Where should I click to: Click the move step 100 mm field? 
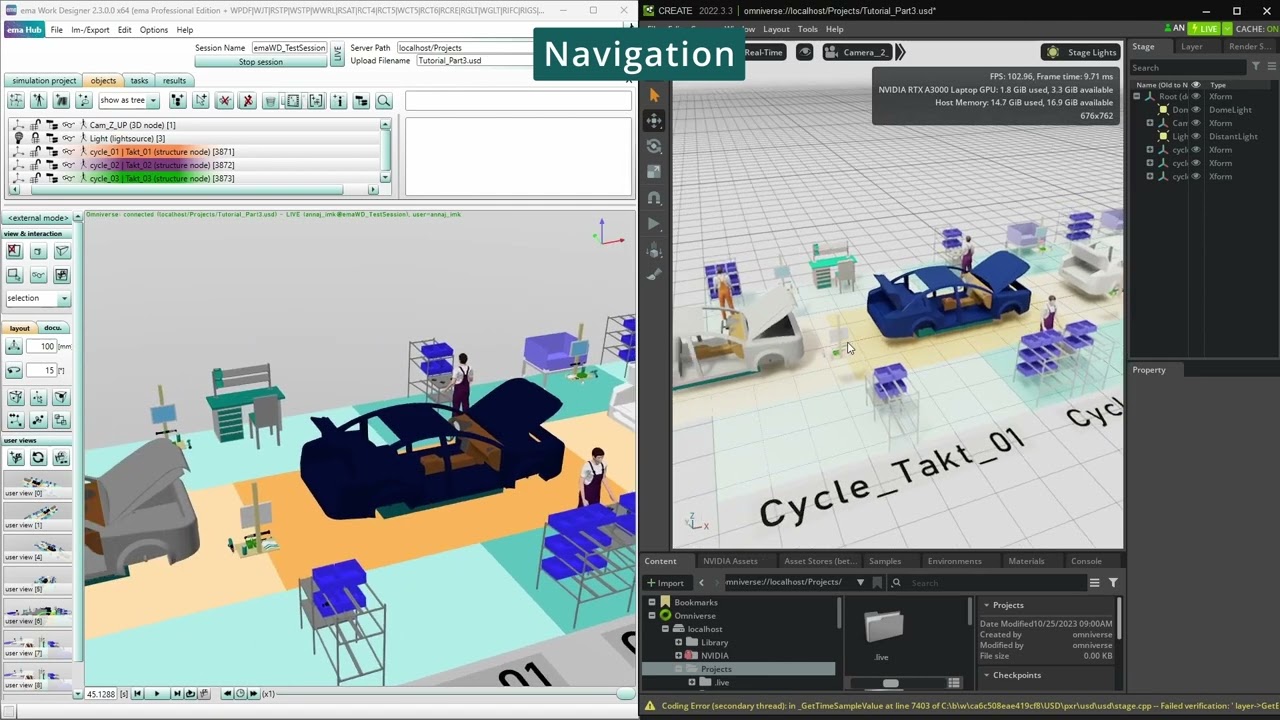pyautogui.click(x=42, y=346)
